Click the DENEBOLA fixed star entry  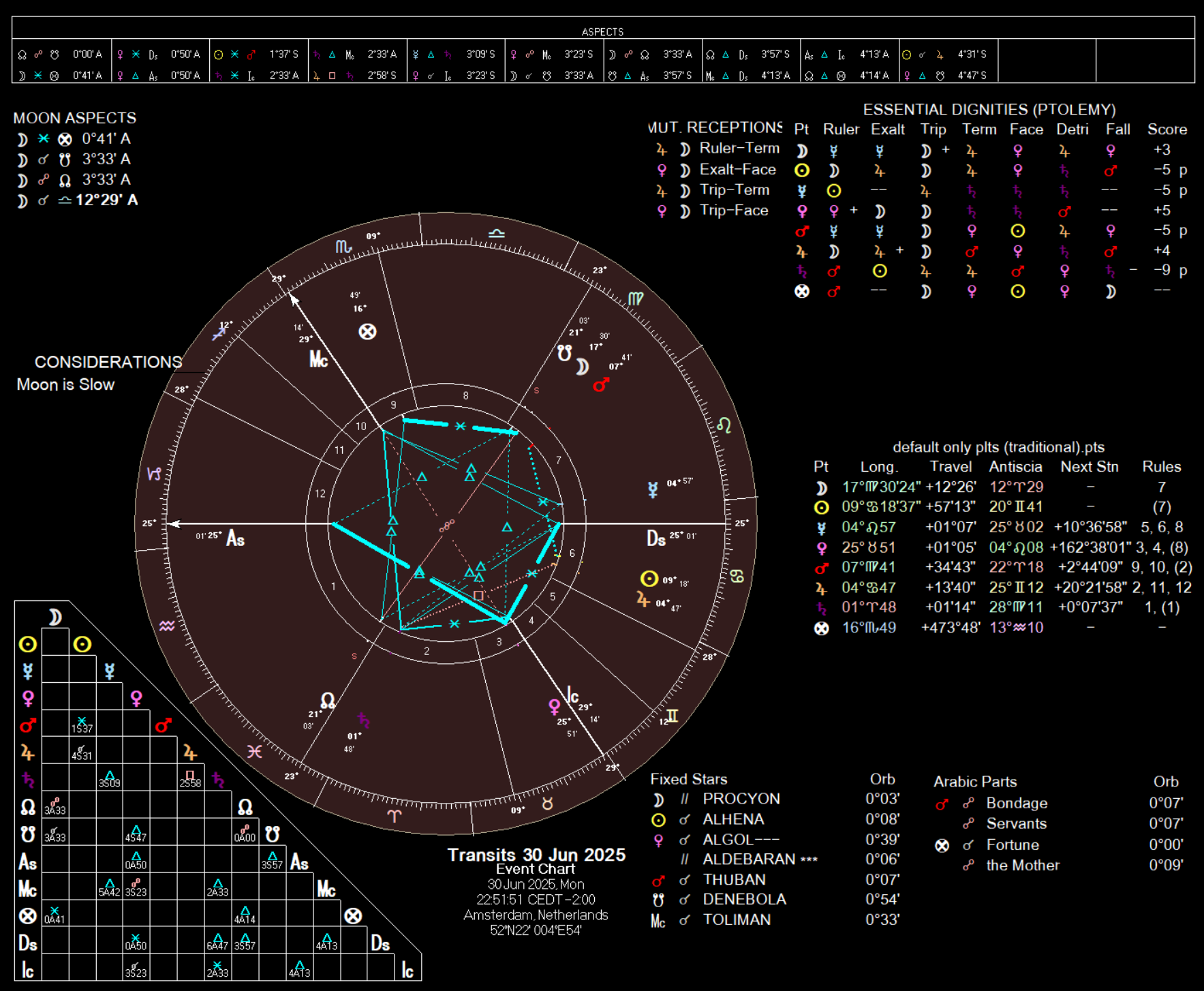[745, 900]
